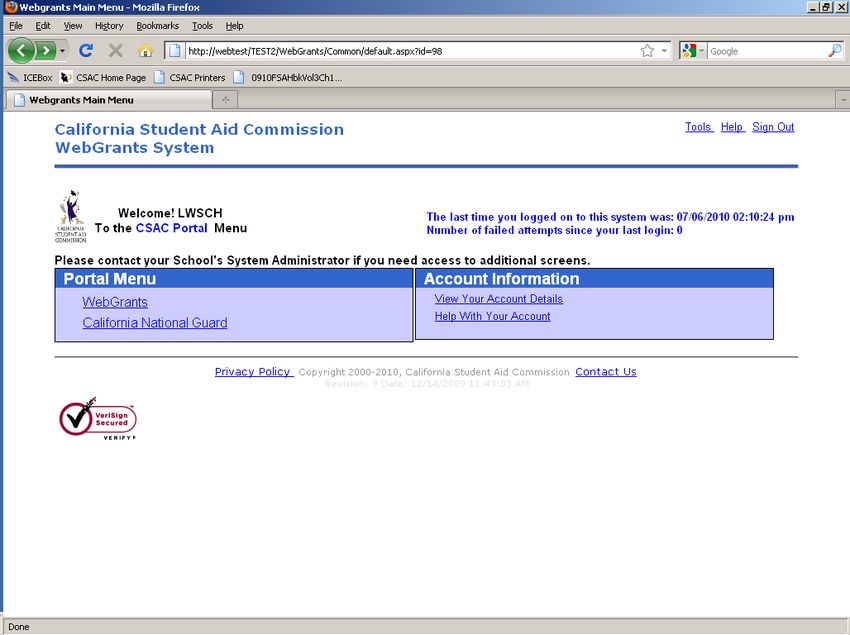Viewport: 850px width, 635px height.
Task: Open the back/forward history dropdown arrow
Action: pyautogui.click(x=62, y=51)
